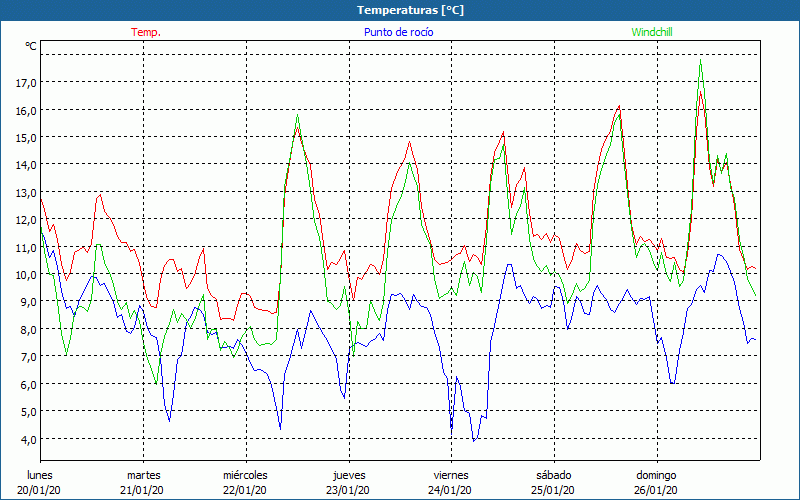Click the 8,0 y-axis value
800x500 pixels.
[x=29, y=330]
